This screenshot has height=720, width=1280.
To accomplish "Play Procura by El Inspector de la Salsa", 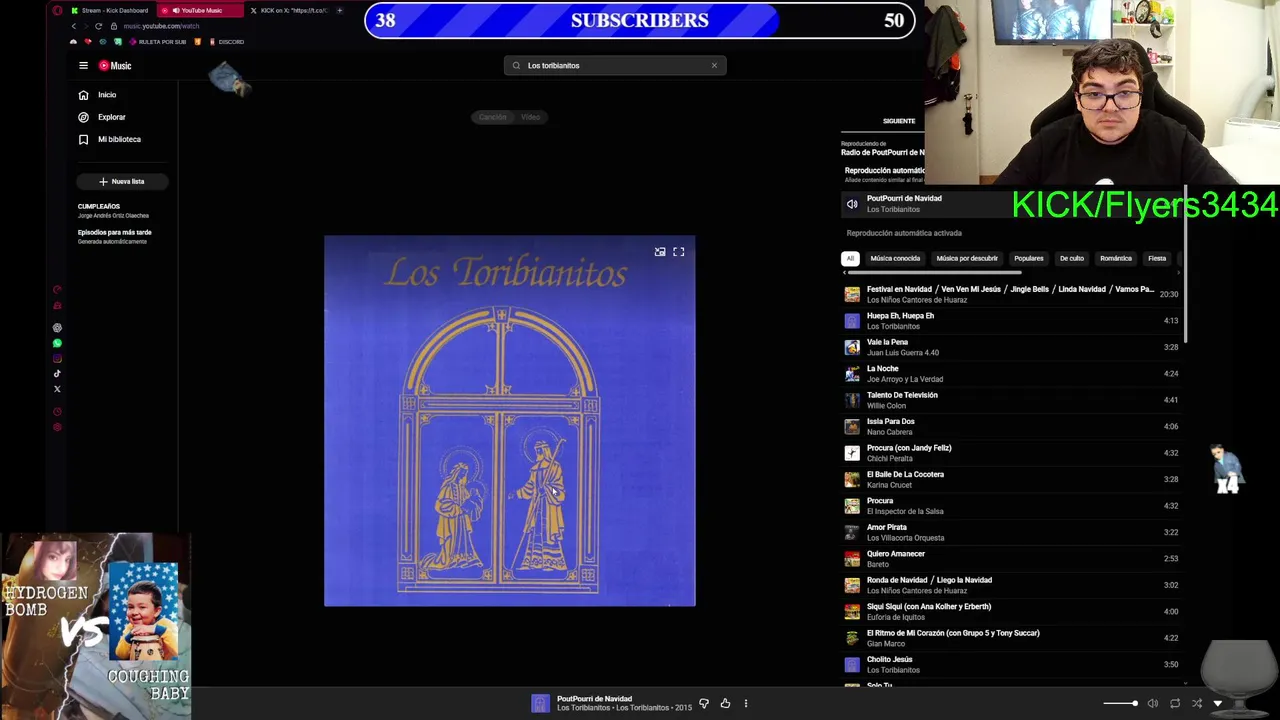I will click(1010, 506).
